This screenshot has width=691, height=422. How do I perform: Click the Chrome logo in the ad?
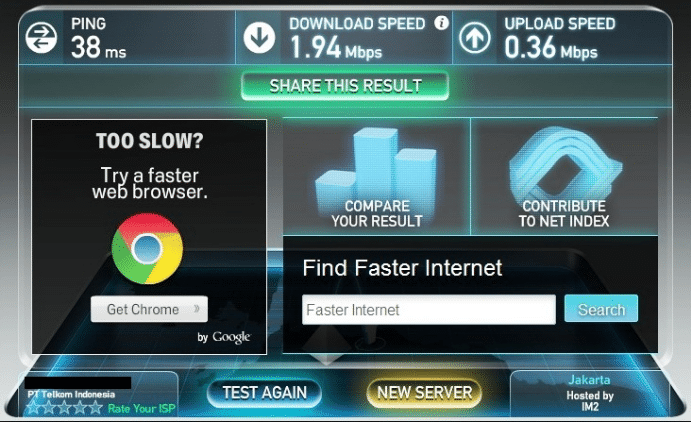click(x=147, y=248)
